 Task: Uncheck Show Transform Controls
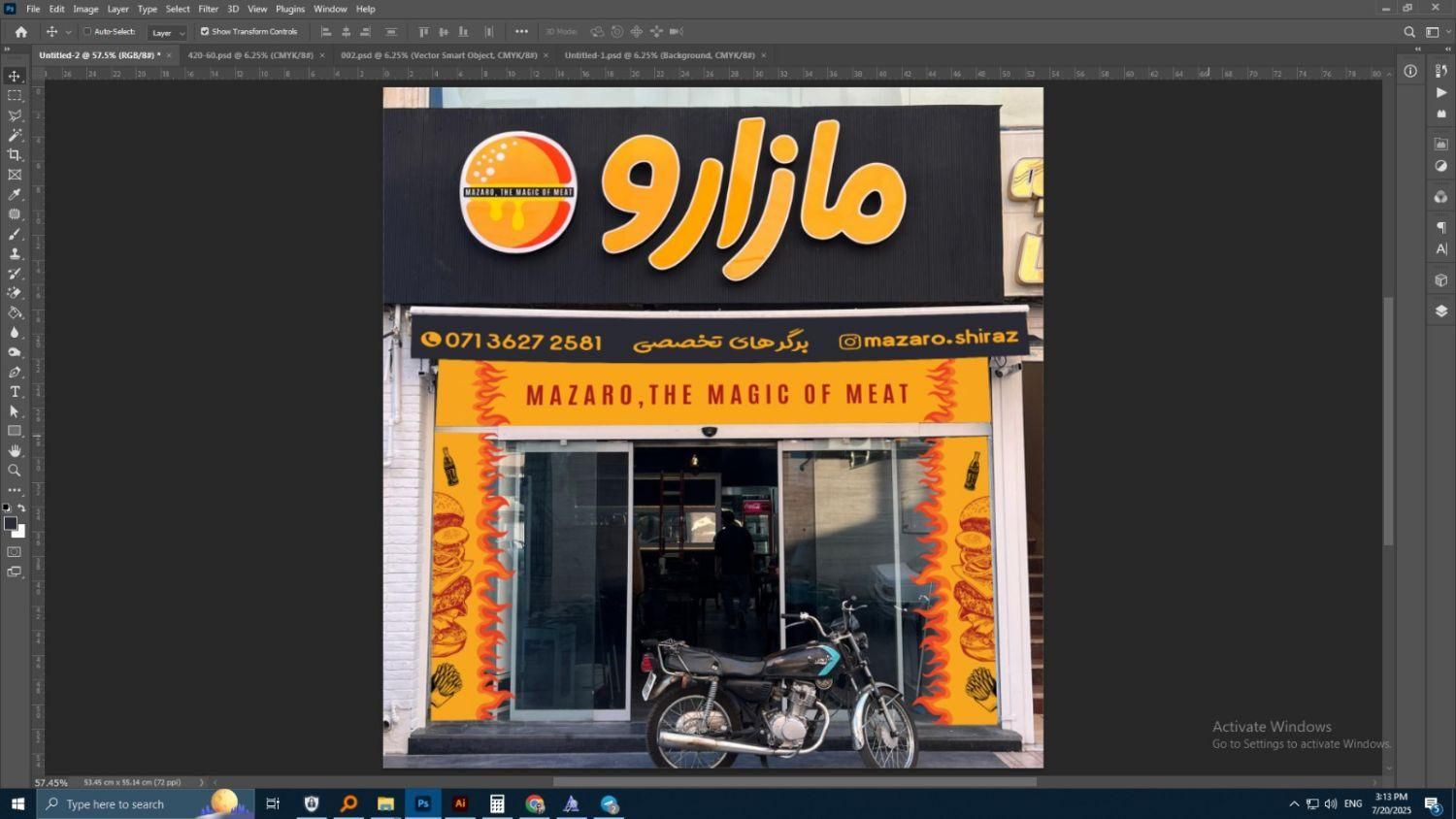(x=205, y=31)
